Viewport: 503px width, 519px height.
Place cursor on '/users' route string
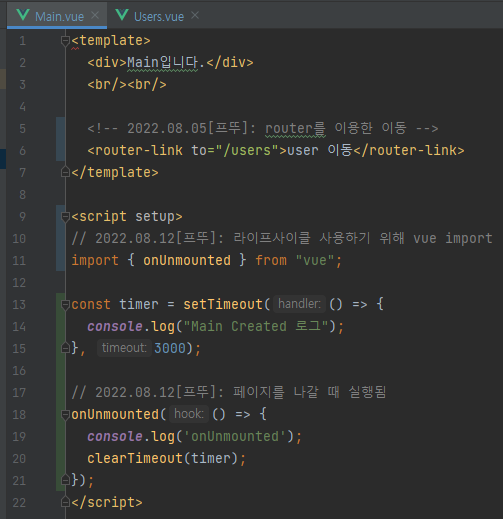click(x=247, y=150)
